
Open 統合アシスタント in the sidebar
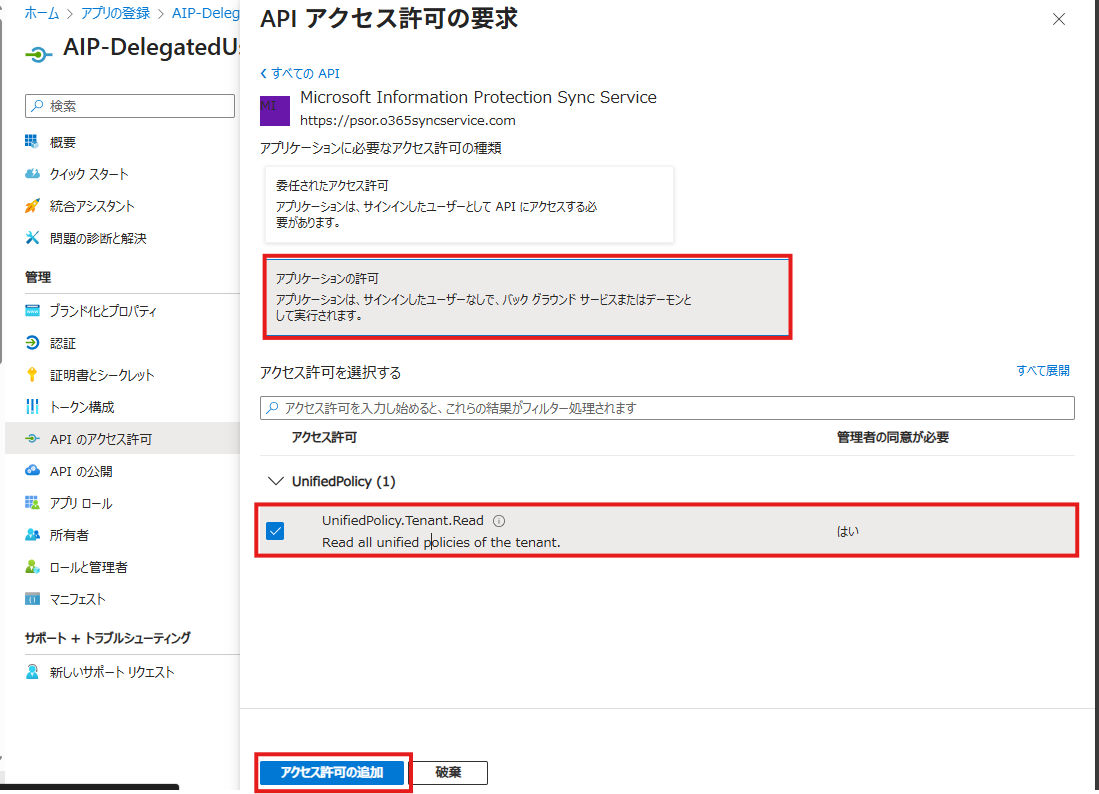[x=92, y=206]
